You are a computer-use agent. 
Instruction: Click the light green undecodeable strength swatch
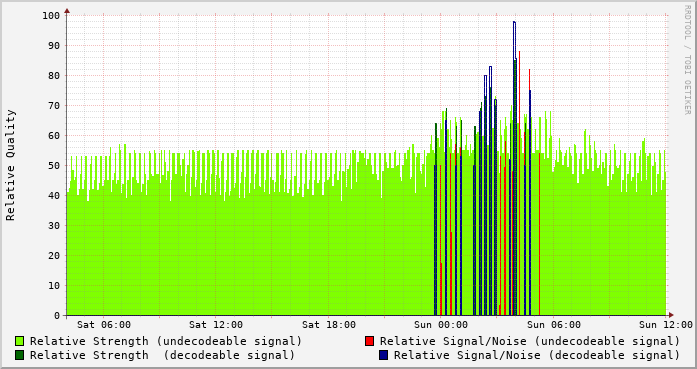pyautogui.click(x=20, y=341)
